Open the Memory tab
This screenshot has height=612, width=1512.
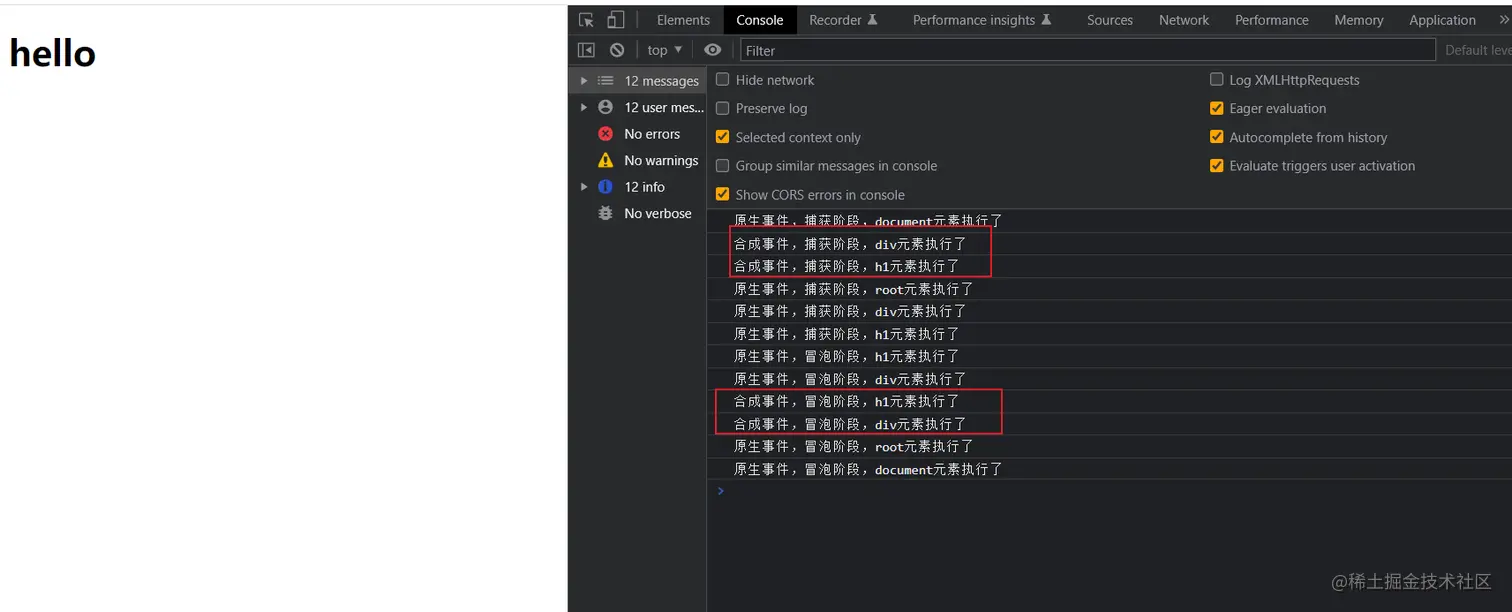tap(1359, 20)
